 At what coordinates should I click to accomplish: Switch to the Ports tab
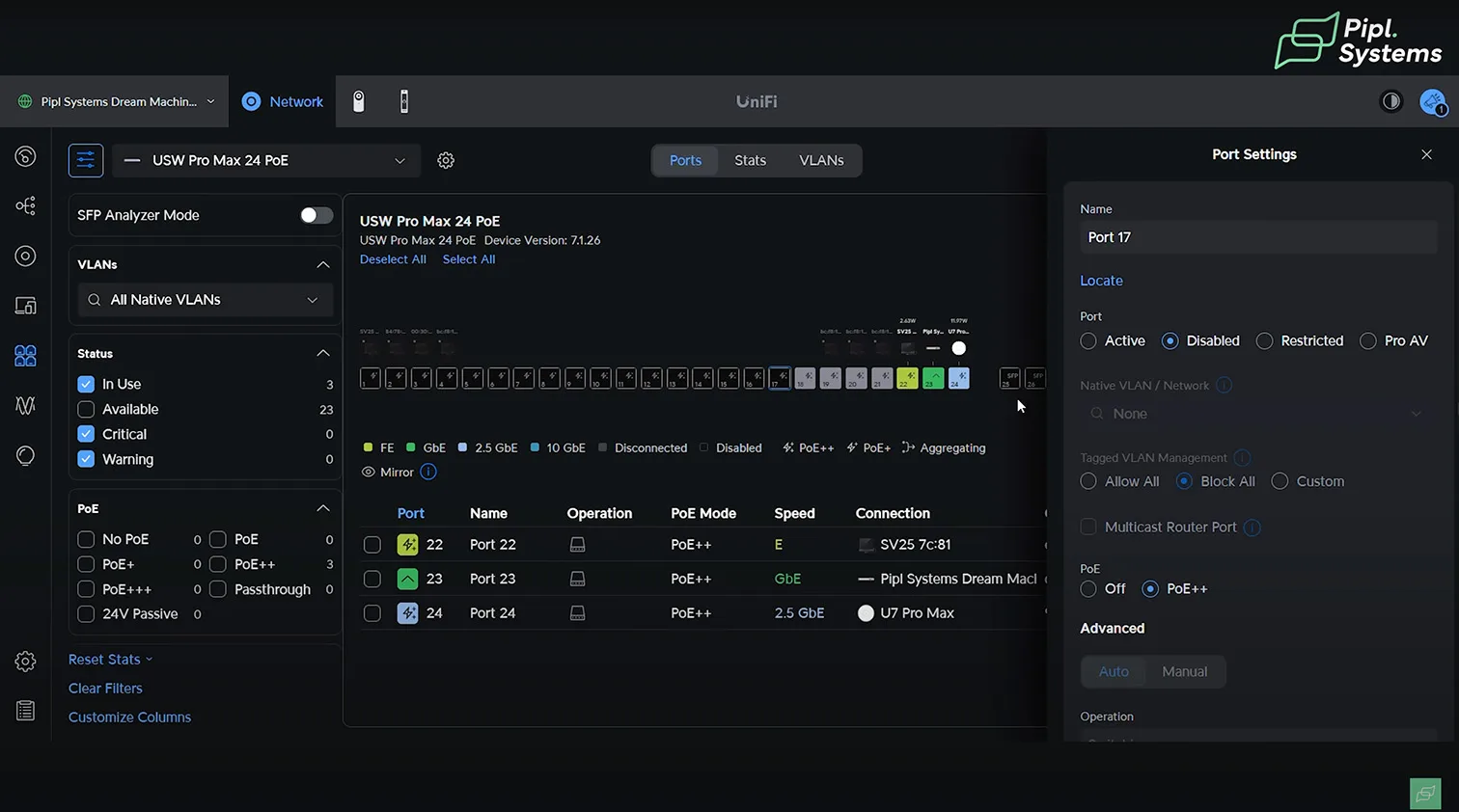point(685,160)
